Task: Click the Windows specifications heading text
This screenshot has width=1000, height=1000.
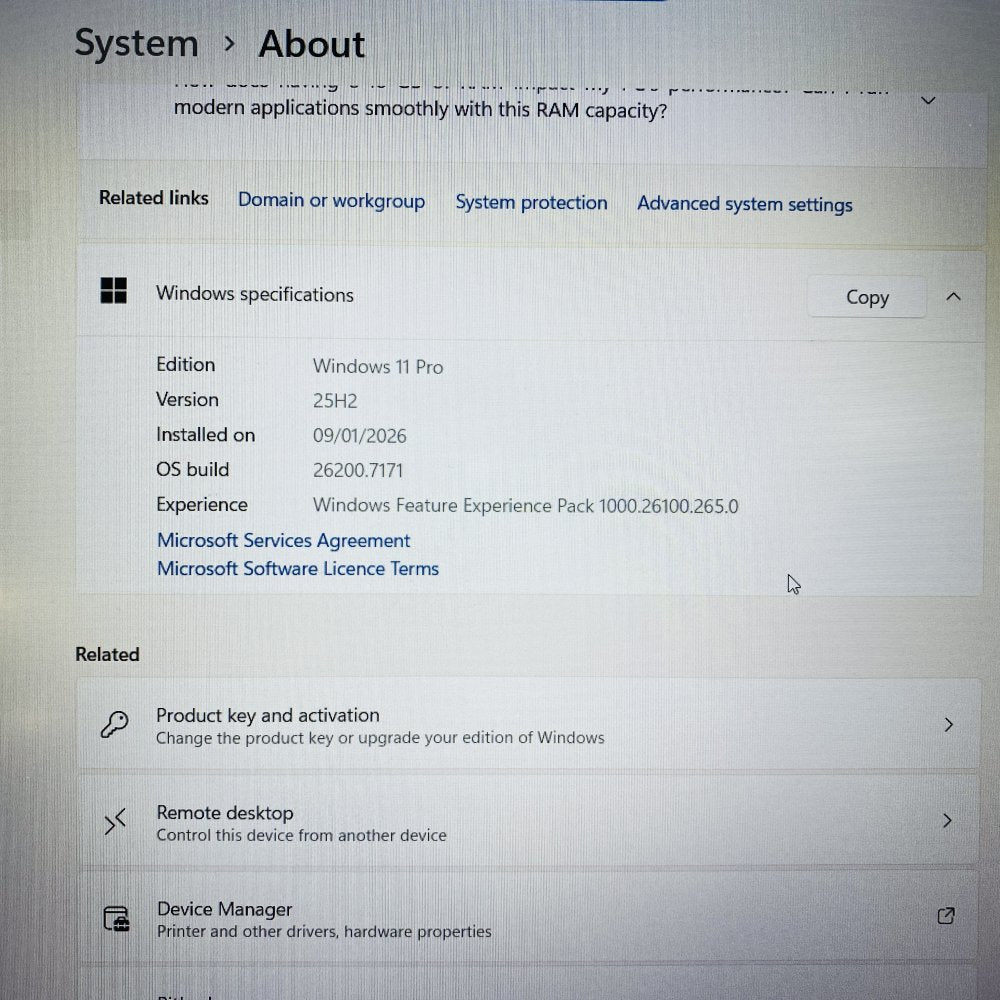Action: 254,294
